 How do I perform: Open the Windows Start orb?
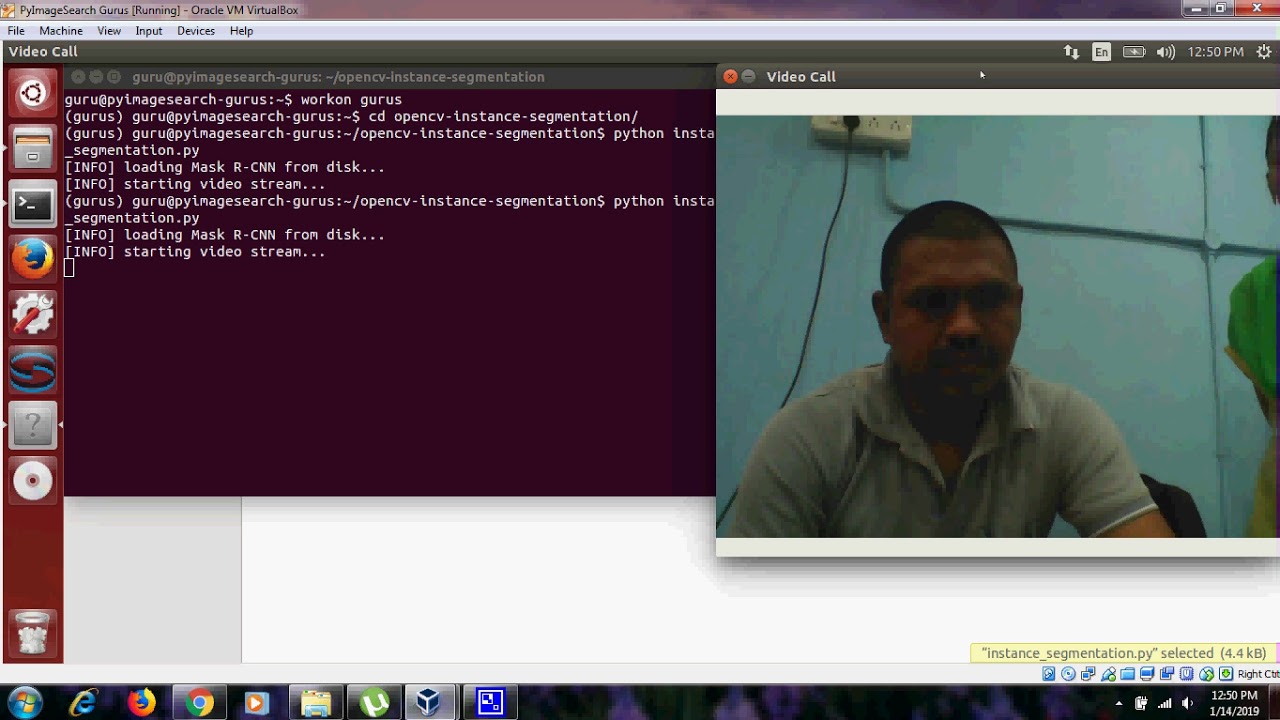24,703
